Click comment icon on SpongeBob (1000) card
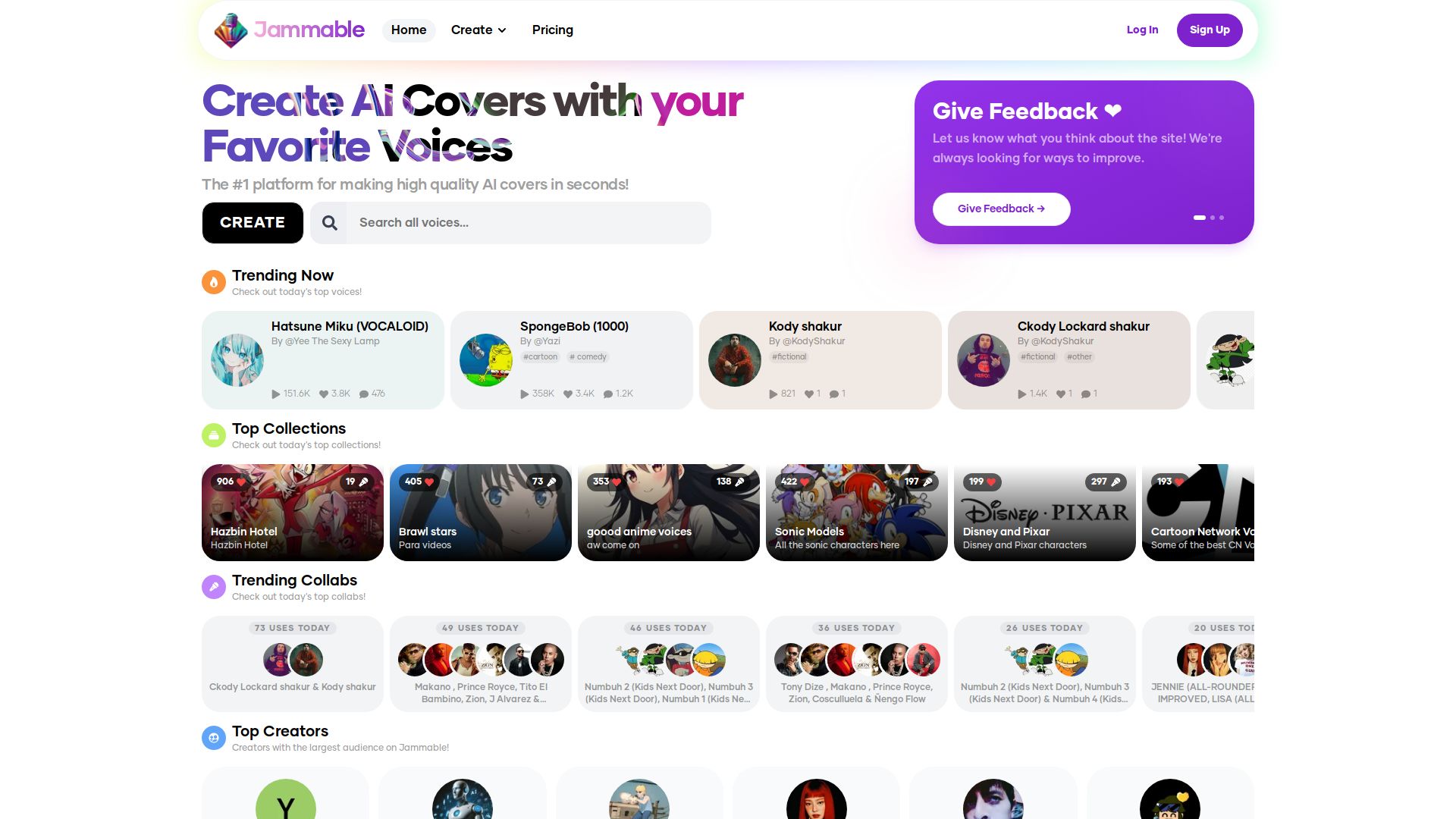 [607, 394]
